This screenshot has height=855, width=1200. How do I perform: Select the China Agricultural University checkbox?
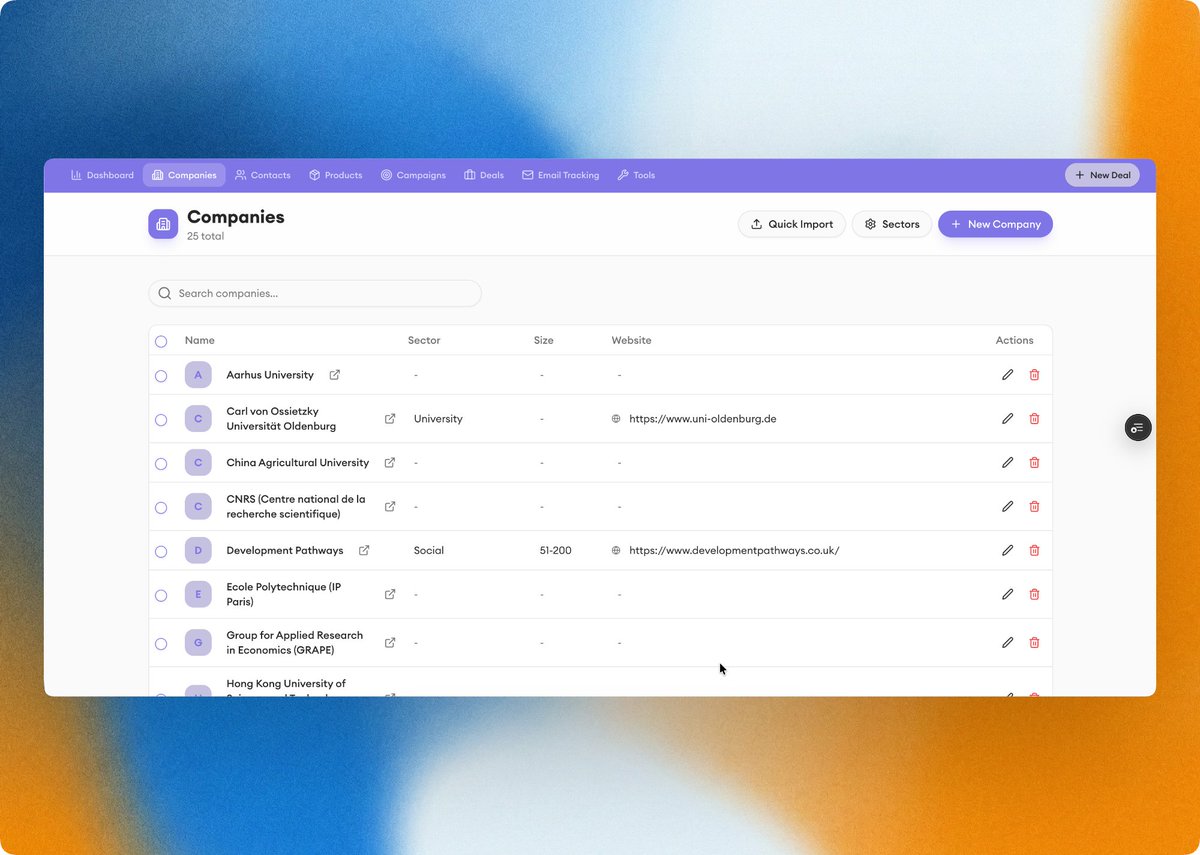pyautogui.click(x=161, y=464)
